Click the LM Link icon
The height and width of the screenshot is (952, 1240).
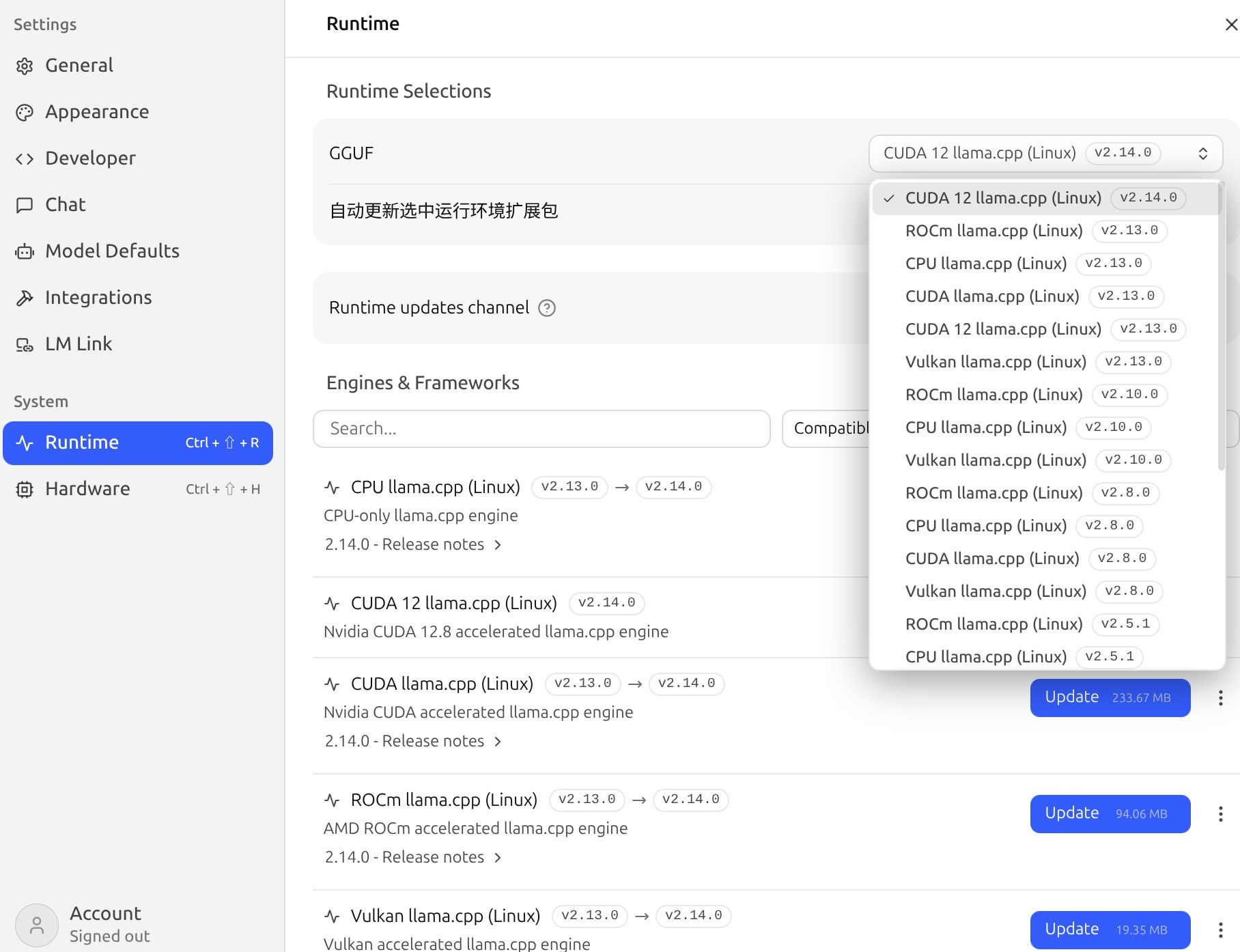pos(25,344)
